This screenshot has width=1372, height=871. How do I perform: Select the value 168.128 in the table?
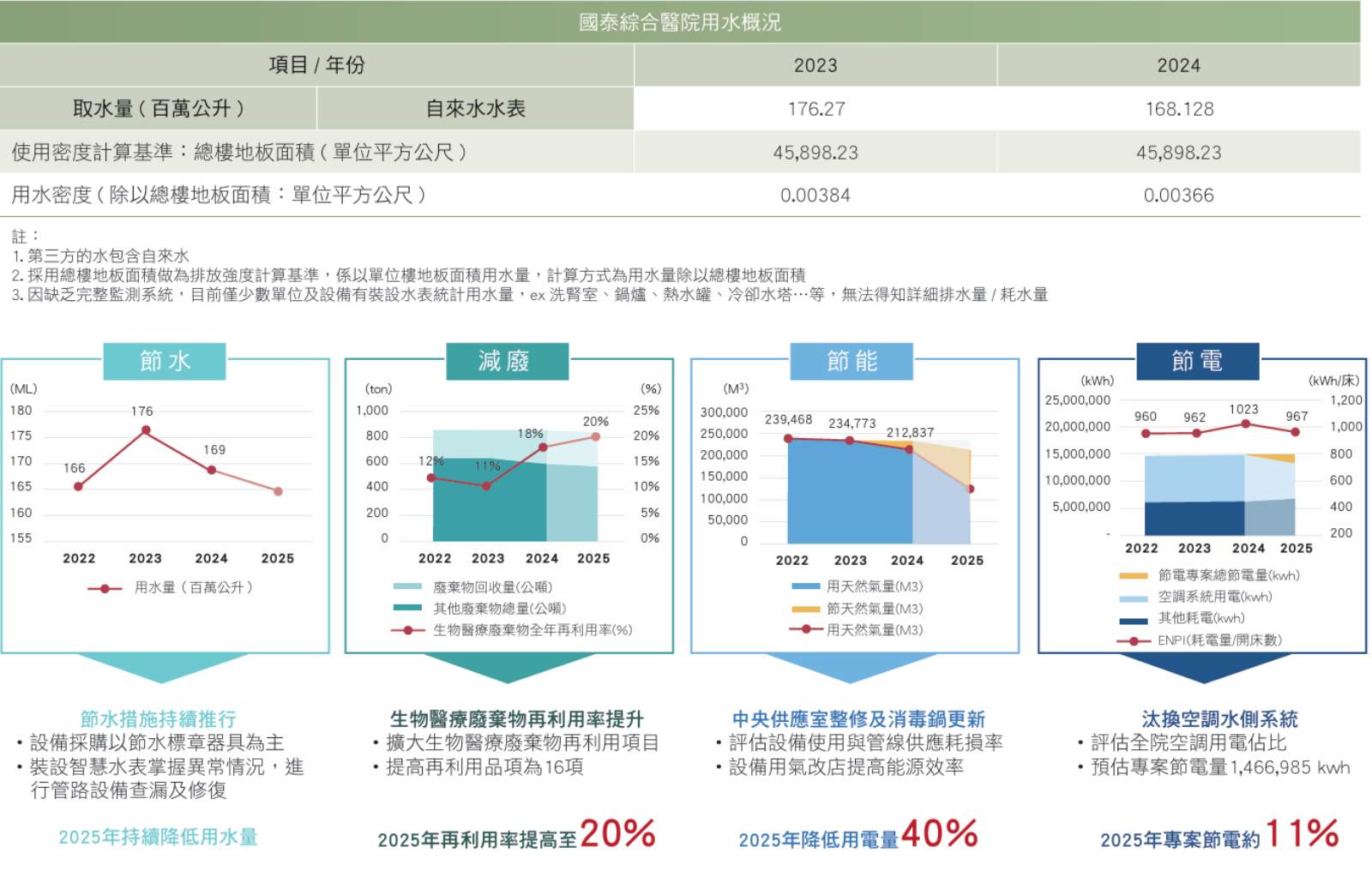(1179, 109)
